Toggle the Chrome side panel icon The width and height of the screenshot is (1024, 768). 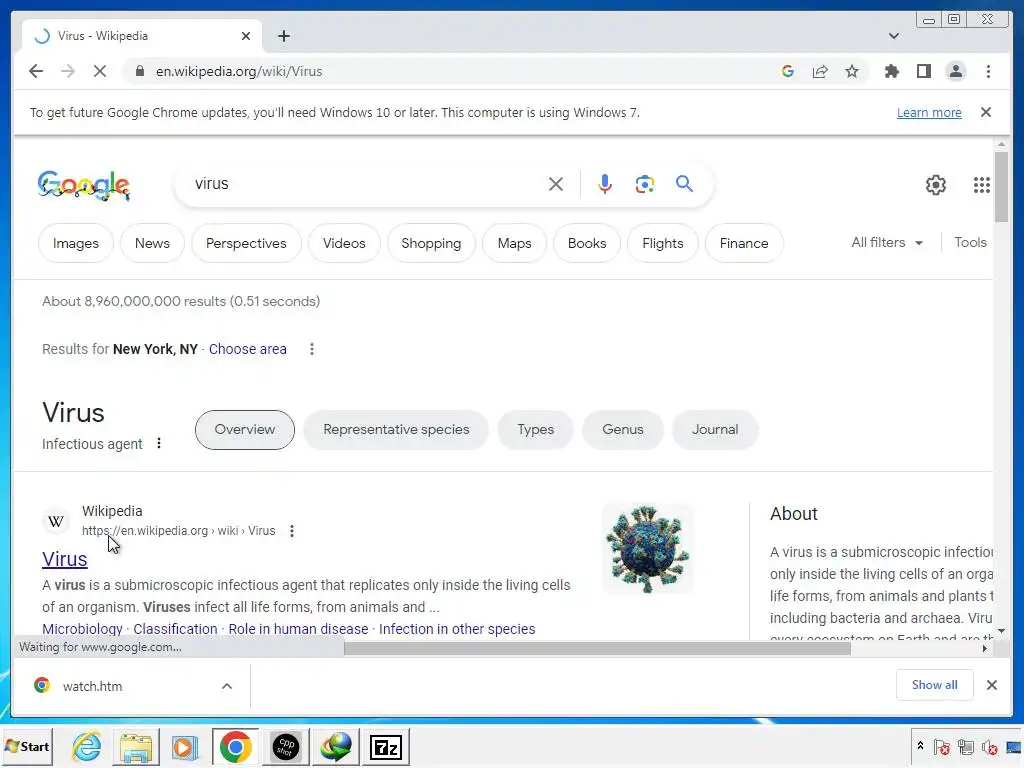[x=923, y=71]
